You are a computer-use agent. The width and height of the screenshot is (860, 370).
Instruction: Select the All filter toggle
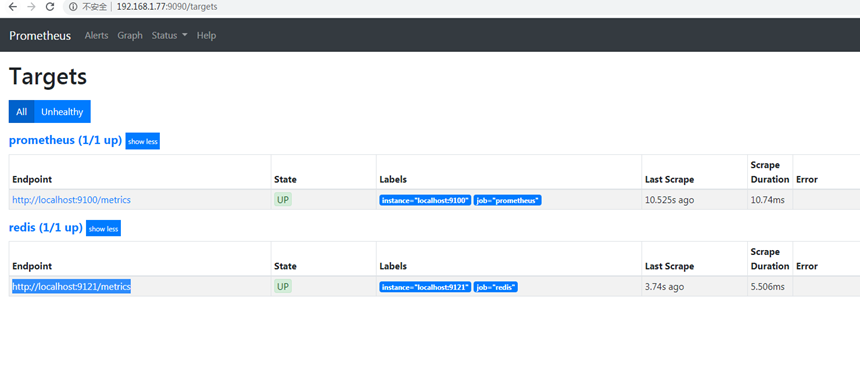click(21, 111)
